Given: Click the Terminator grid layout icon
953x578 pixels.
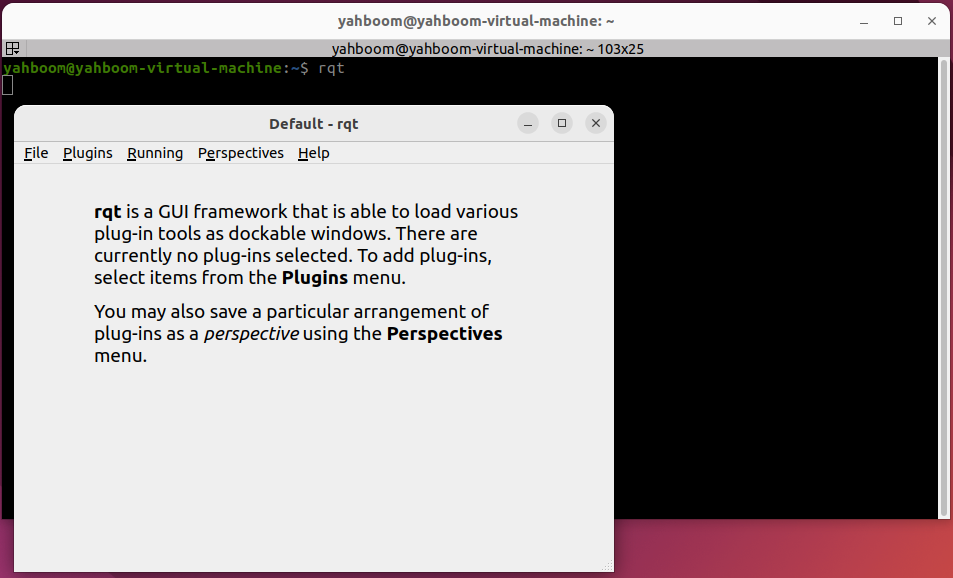Looking at the screenshot, I should point(12,48).
